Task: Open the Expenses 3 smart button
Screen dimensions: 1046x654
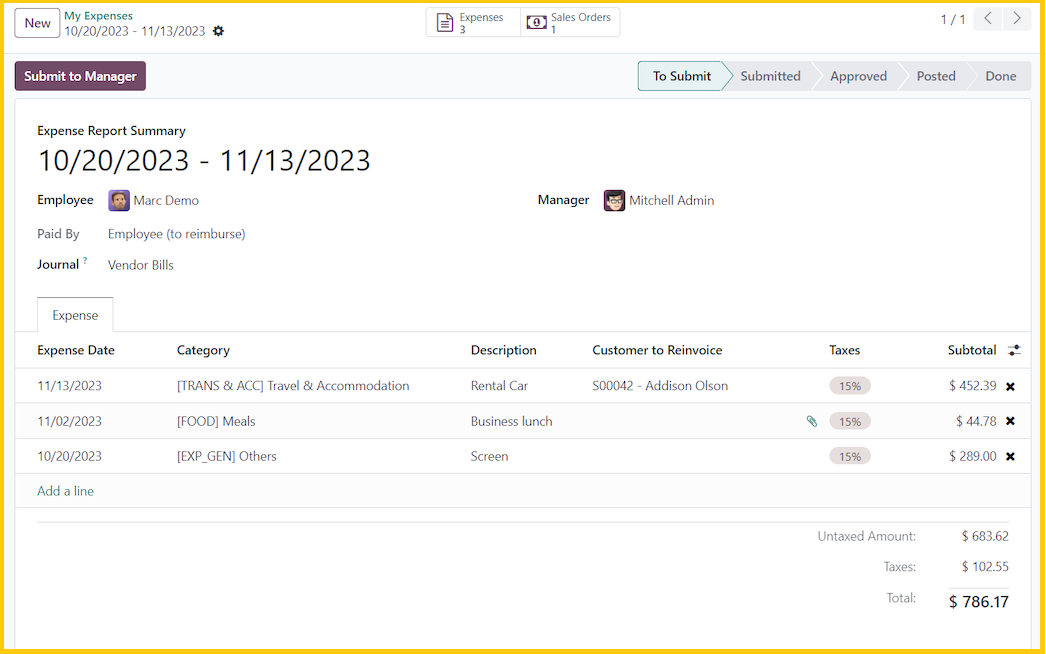Action: [x=473, y=23]
